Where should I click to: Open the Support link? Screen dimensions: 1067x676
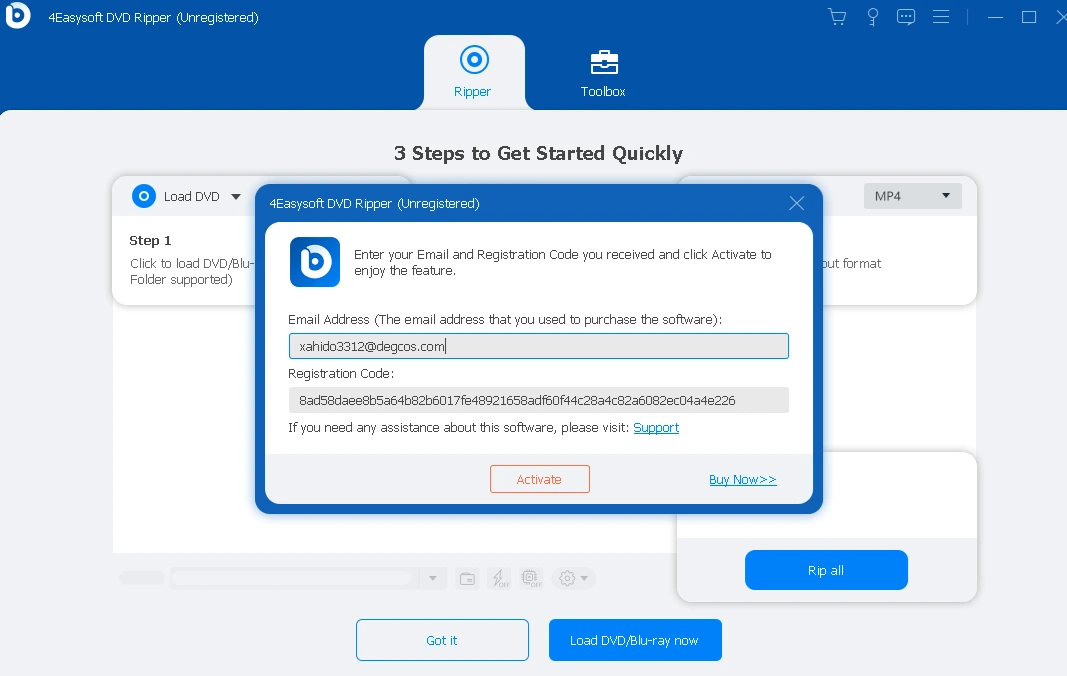click(656, 428)
